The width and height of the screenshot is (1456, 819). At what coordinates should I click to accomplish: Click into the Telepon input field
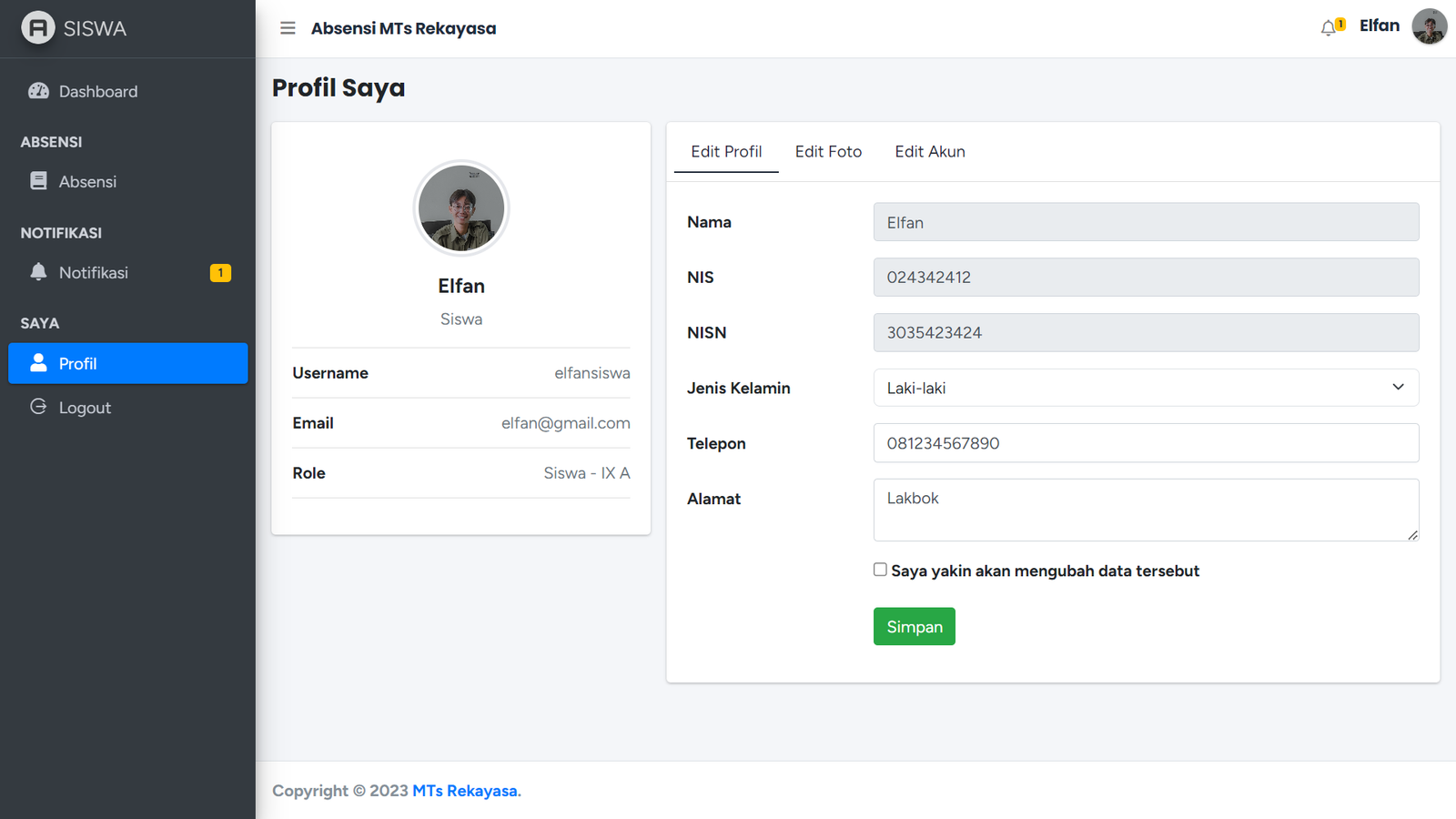[x=1145, y=443]
